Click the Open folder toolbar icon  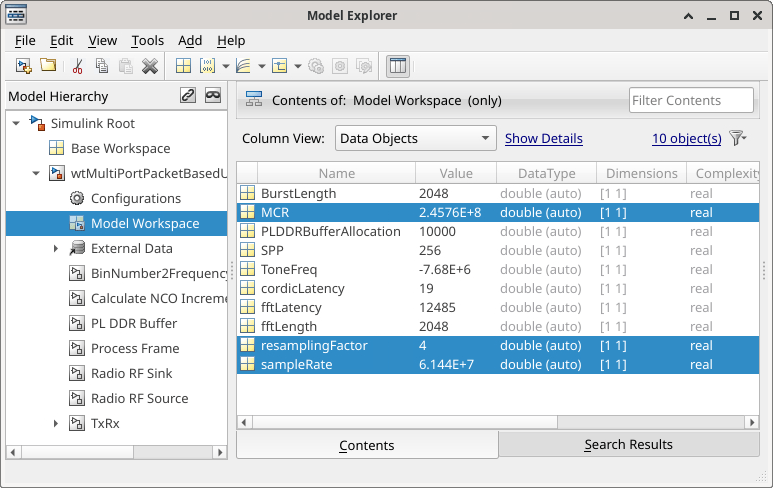[48, 66]
